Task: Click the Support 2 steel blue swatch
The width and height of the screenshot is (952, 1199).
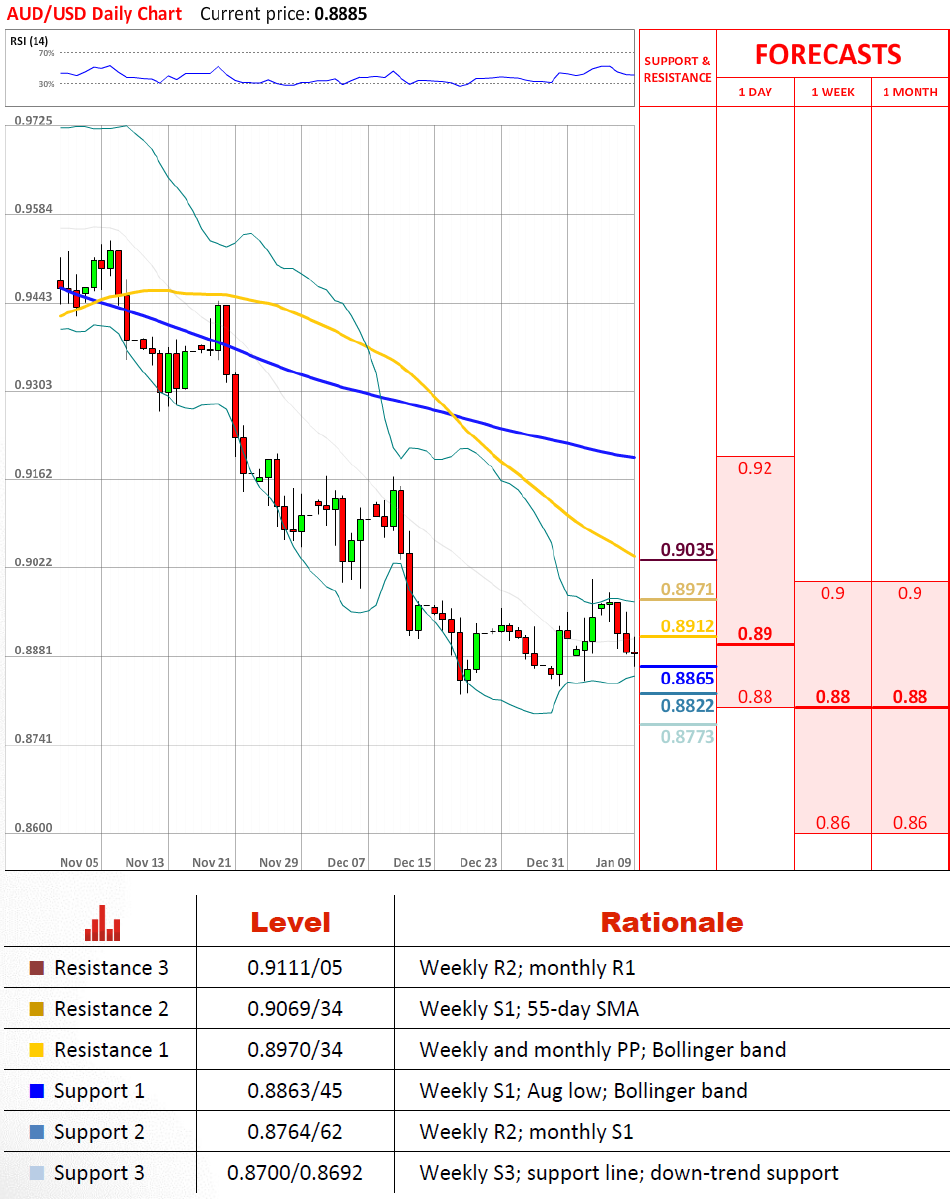Action: 37,1132
